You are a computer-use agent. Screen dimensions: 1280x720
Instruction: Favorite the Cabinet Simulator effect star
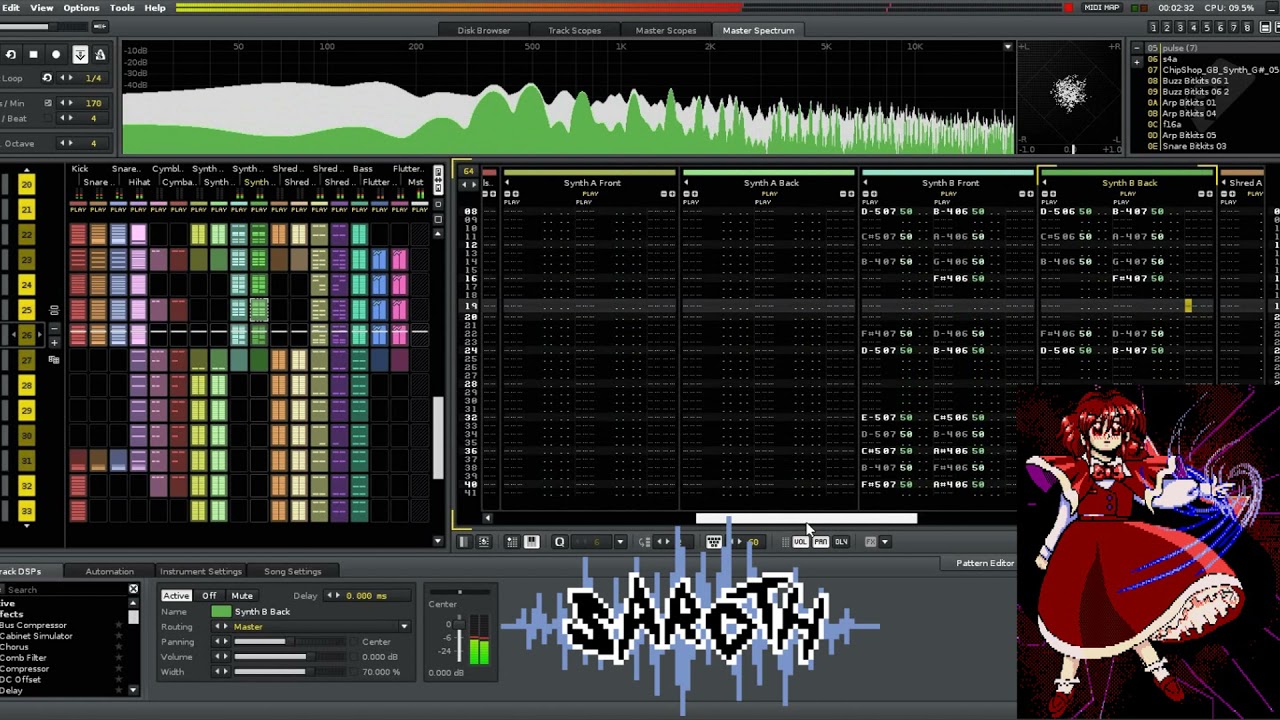118,636
